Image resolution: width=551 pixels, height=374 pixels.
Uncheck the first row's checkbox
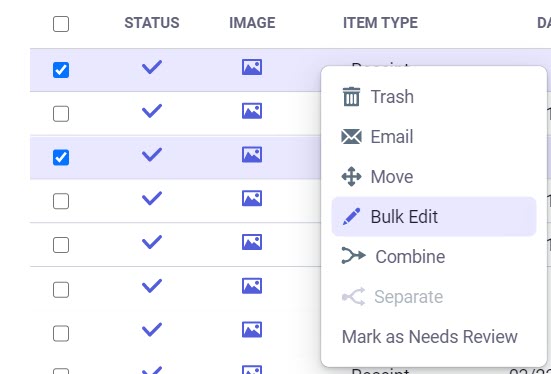pyautogui.click(x=61, y=70)
